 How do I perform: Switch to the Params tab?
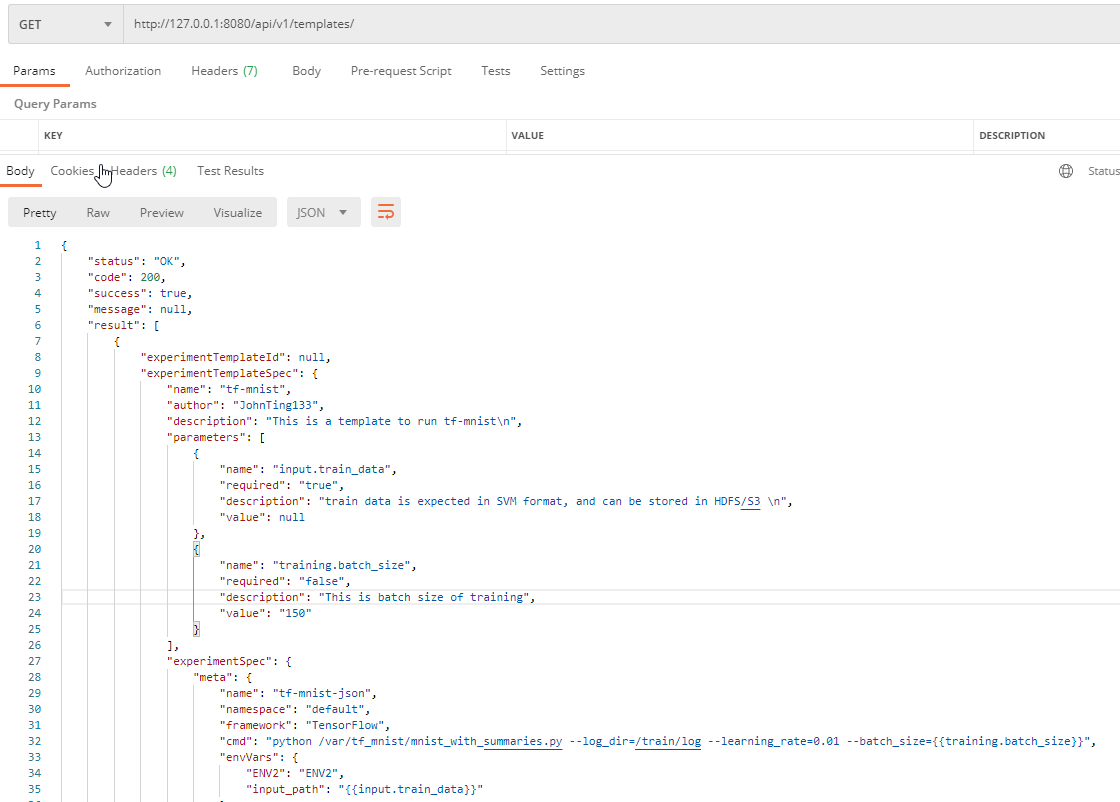pyautogui.click(x=34, y=71)
